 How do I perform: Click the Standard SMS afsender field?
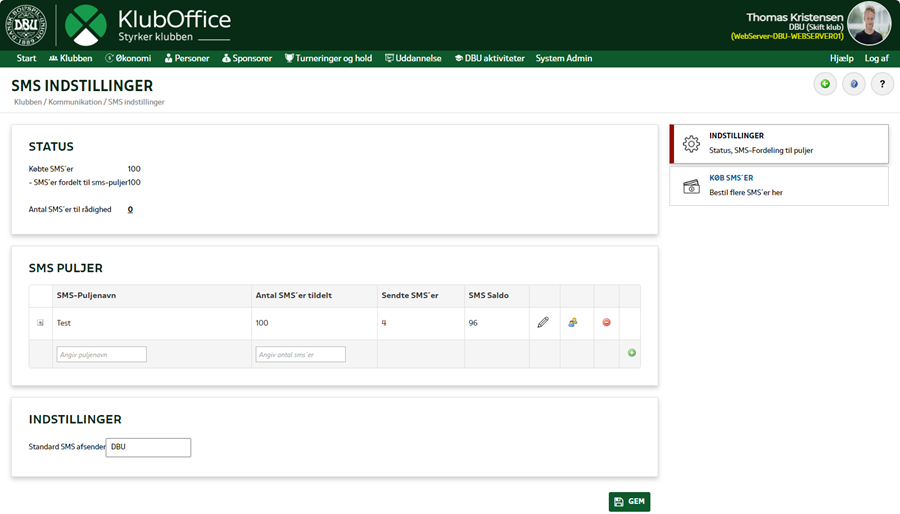148,447
